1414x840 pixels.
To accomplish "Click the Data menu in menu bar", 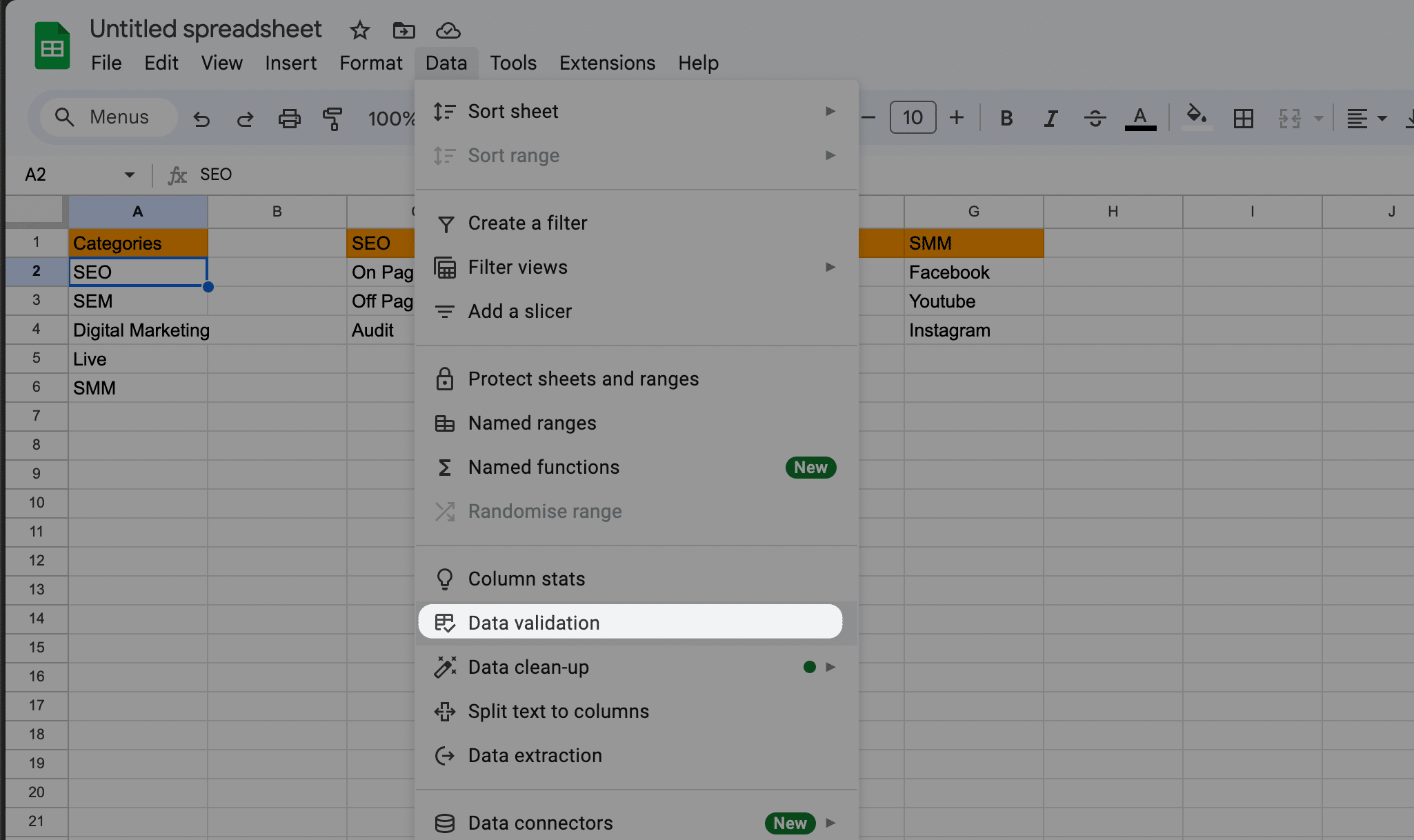I will coord(447,62).
